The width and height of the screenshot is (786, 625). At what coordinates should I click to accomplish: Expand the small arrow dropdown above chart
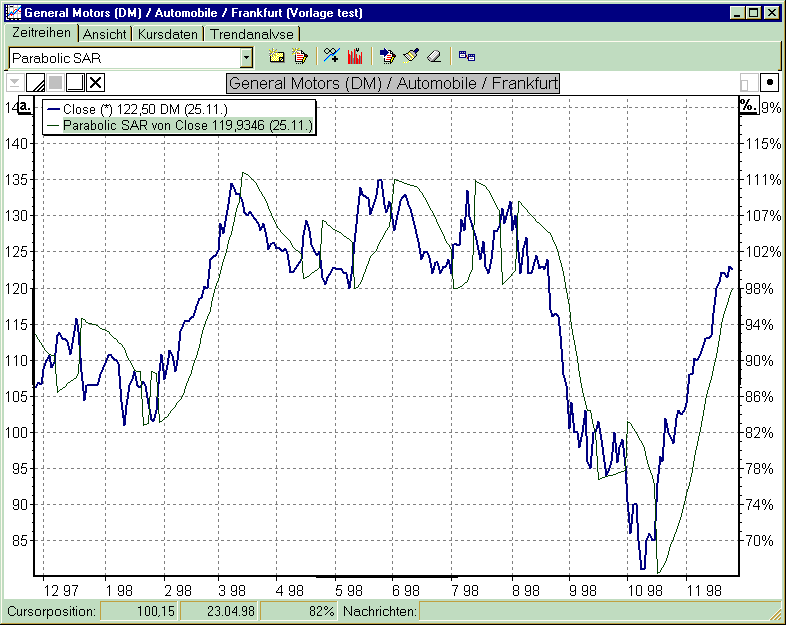14,83
